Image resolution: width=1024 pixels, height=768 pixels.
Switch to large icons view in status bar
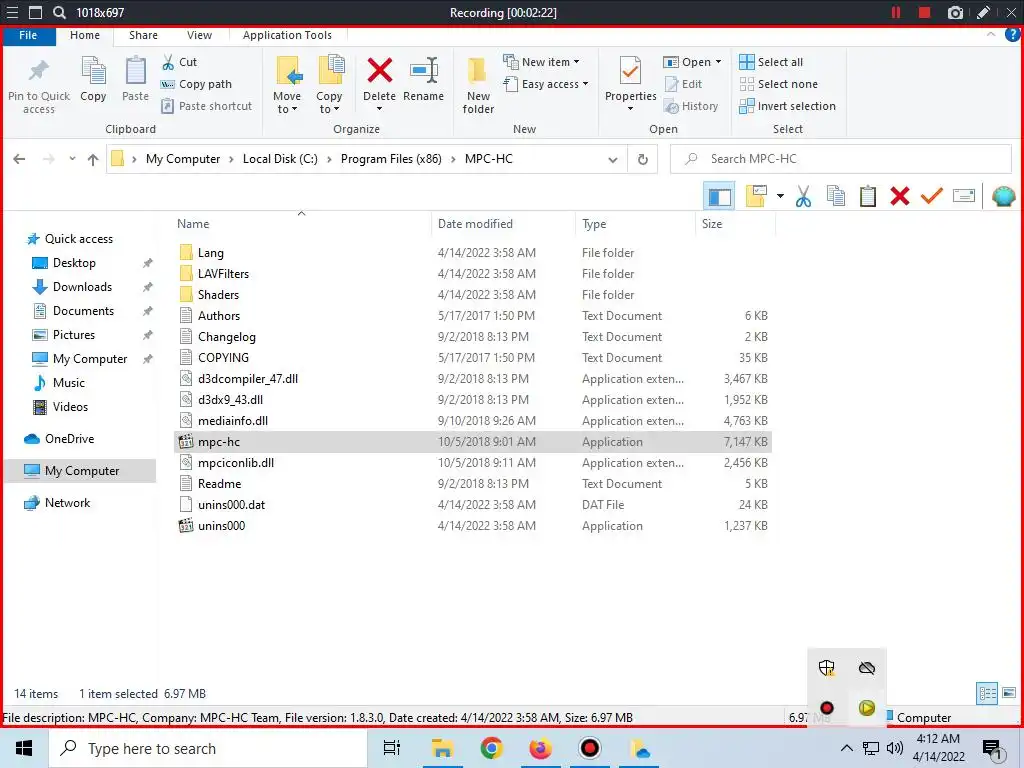(x=1008, y=693)
